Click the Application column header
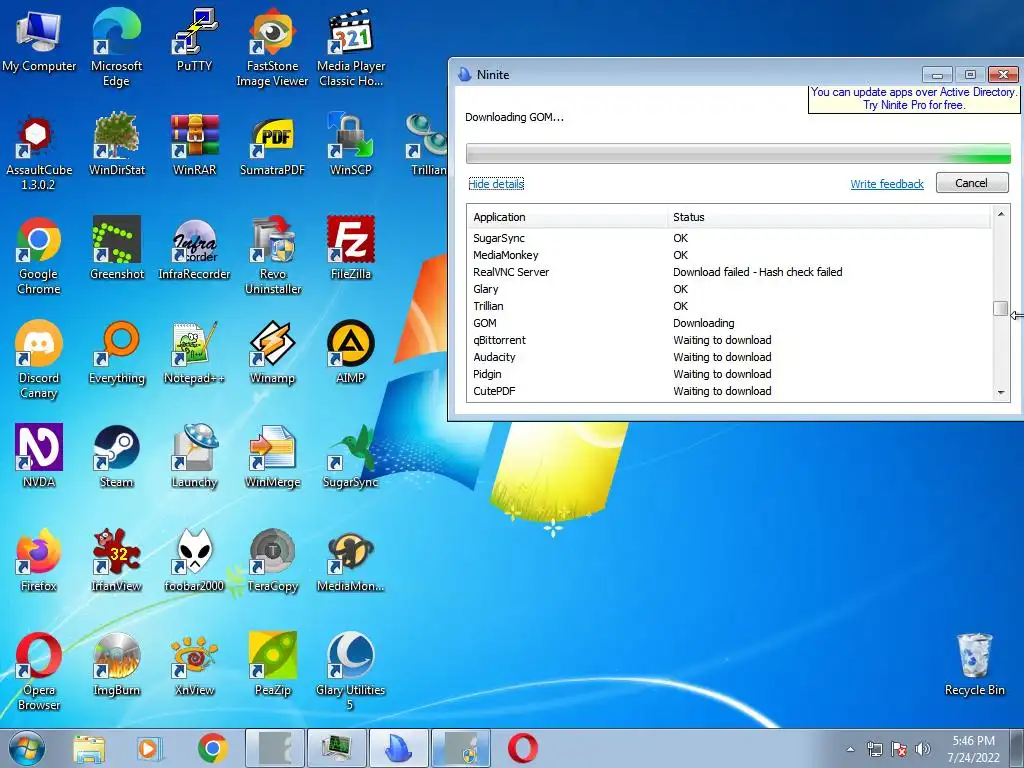This screenshot has height=768, width=1024. tap(568, 217)
